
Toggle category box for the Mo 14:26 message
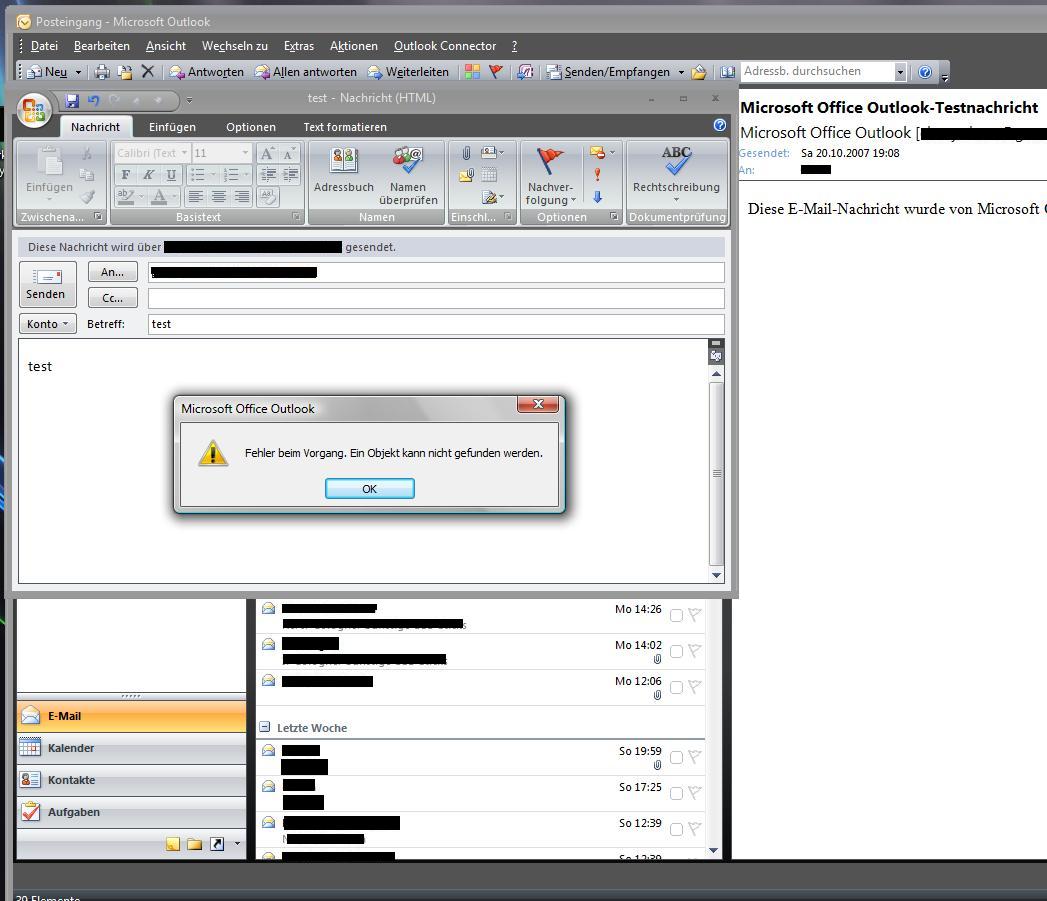click(676, 615)
